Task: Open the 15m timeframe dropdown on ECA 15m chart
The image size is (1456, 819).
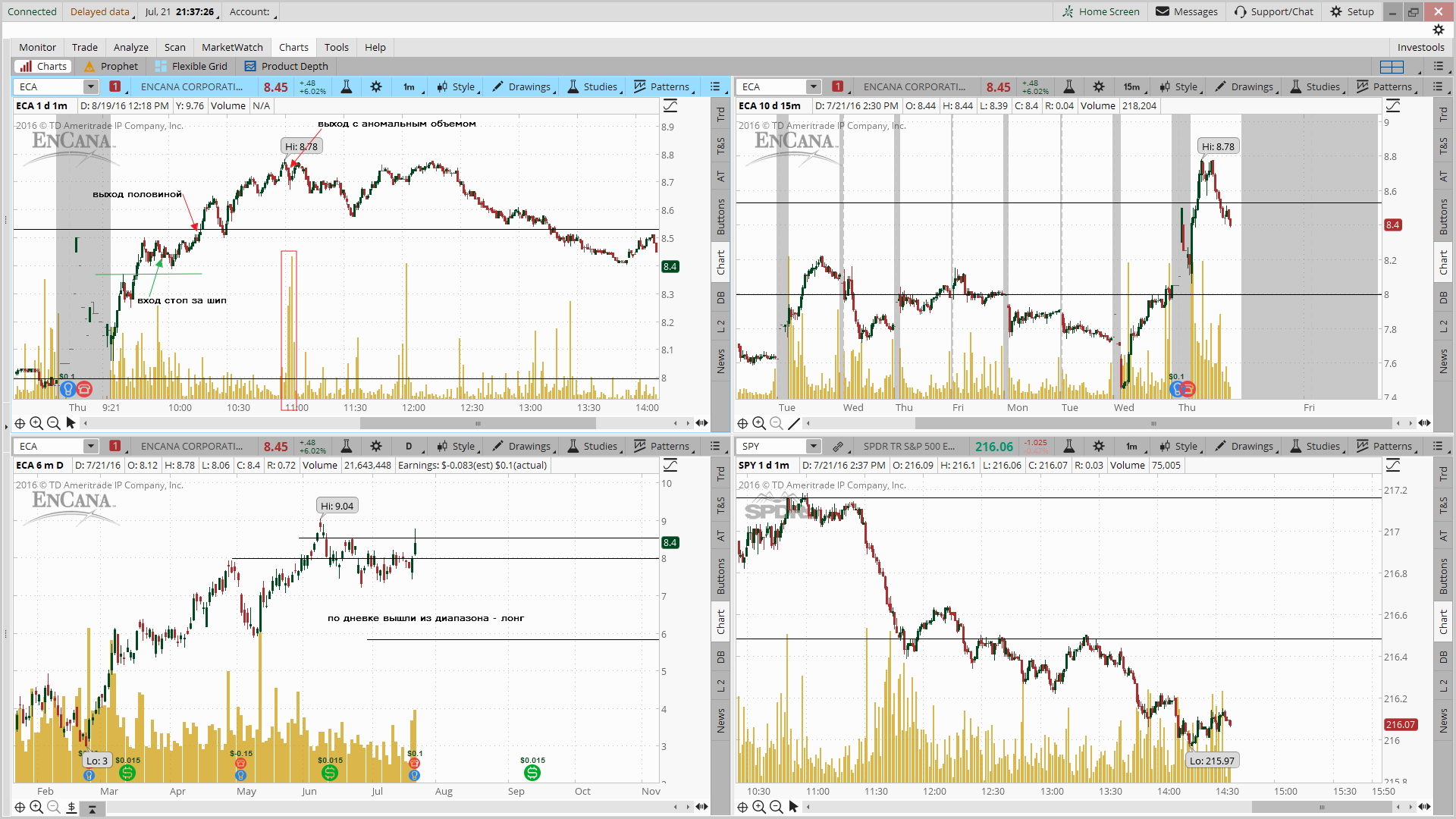Action: [1134, 86]
